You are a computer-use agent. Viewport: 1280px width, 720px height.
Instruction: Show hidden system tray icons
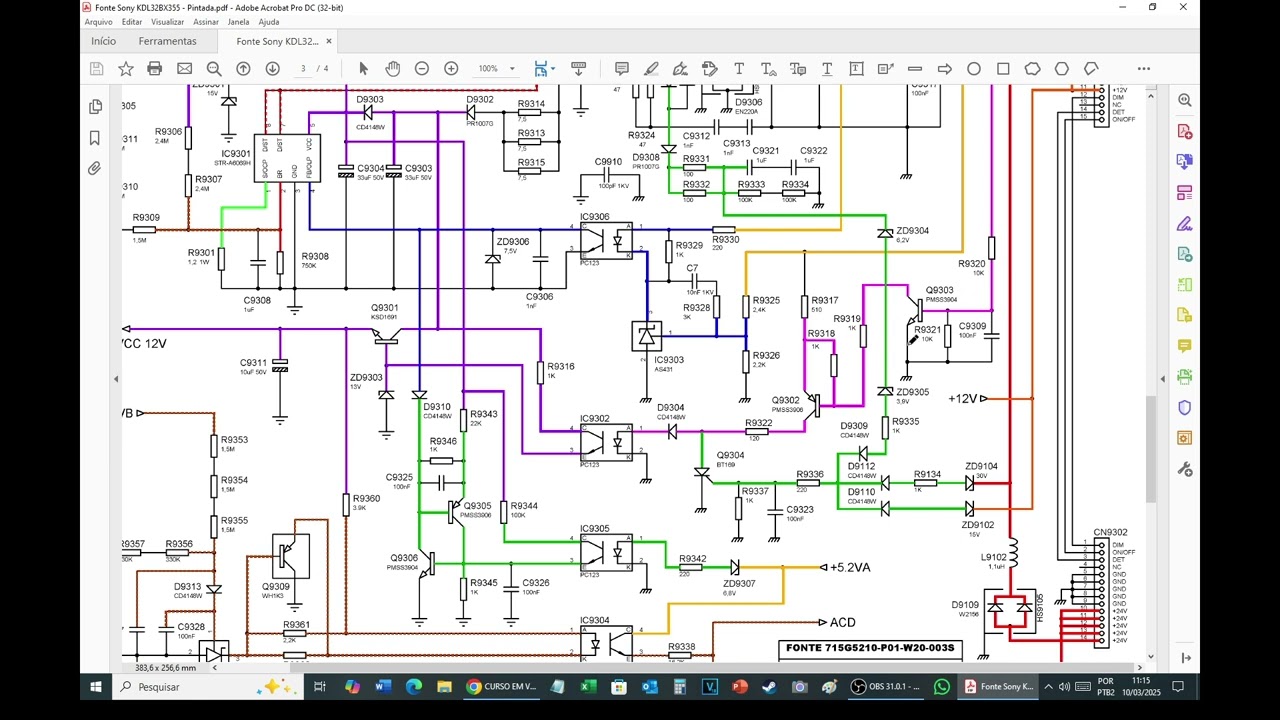pyautogui.click(x=1049, y=687)
